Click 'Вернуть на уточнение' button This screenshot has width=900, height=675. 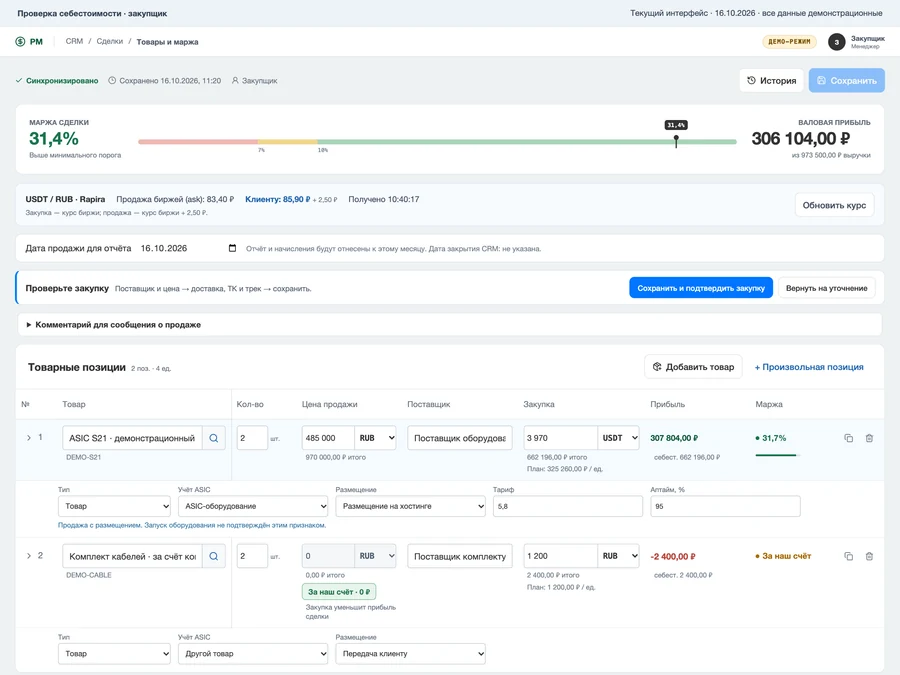coord(827,288)
